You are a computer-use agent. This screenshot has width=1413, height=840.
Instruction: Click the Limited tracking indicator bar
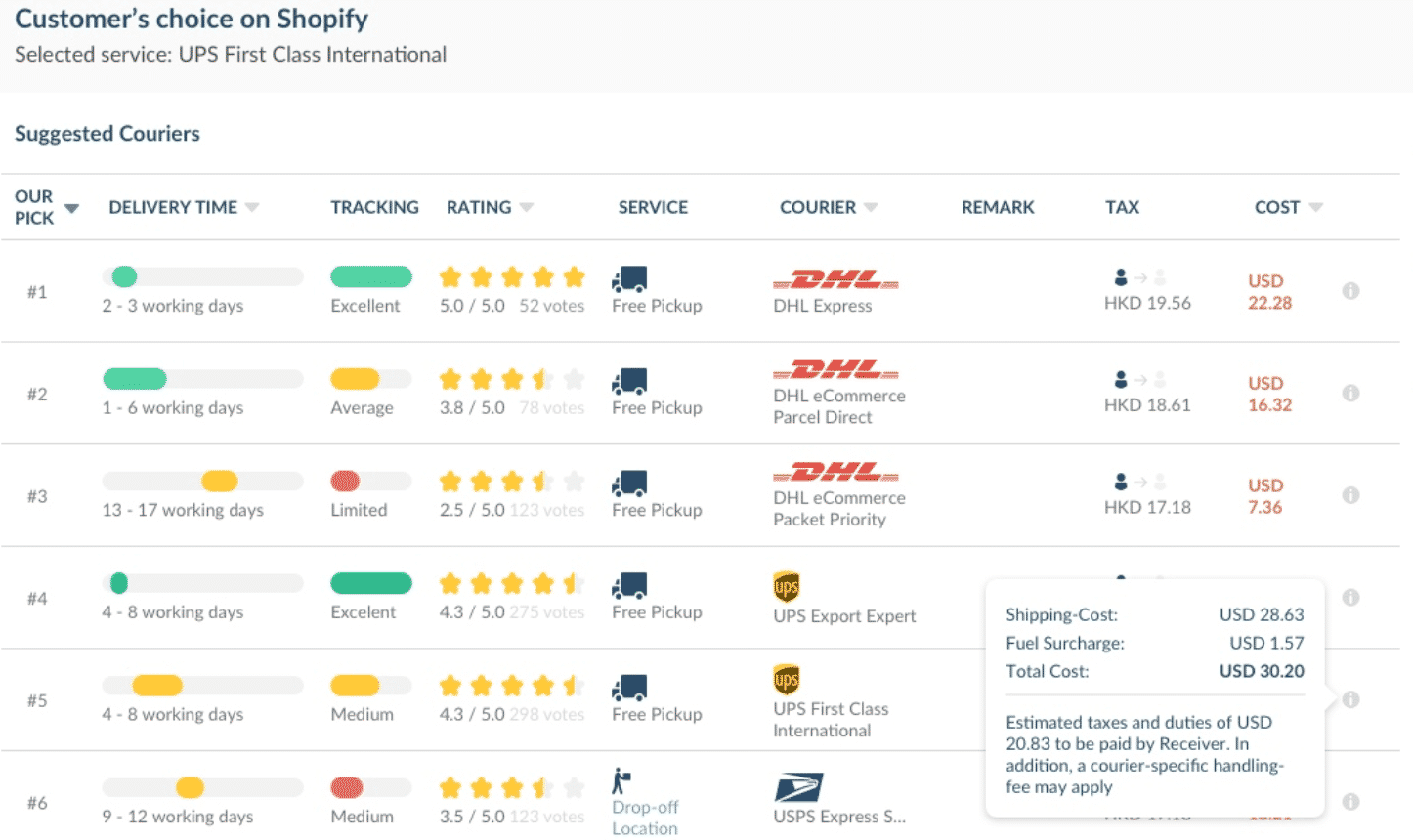tap(371, 481)
